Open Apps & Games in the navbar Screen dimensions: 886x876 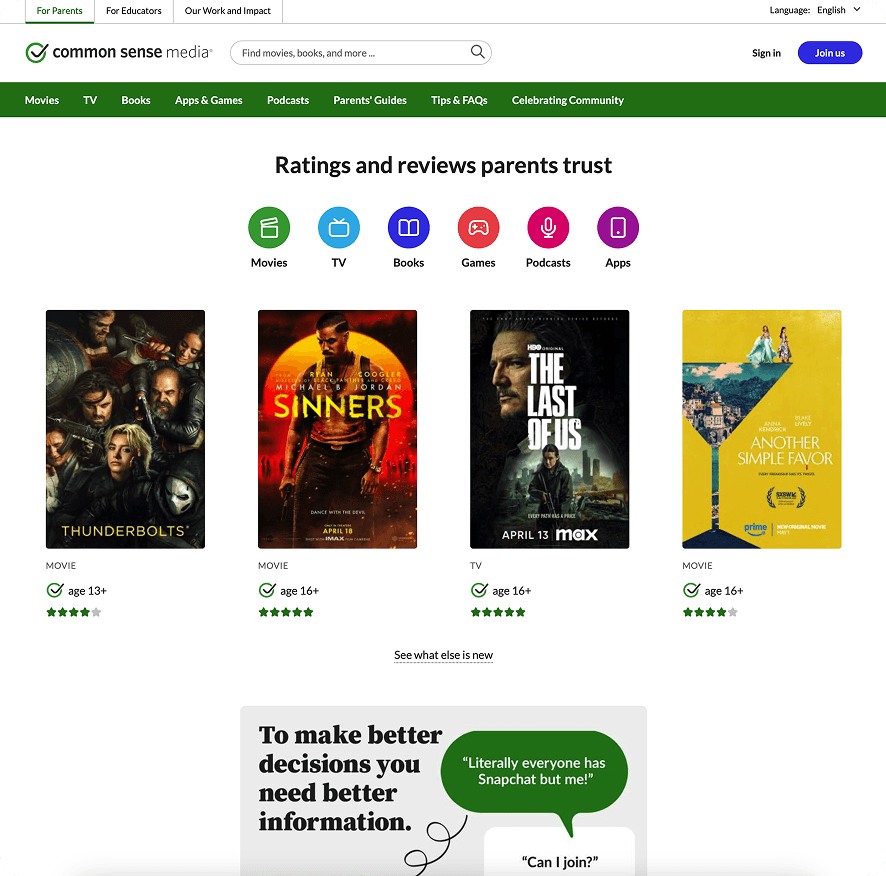209,100
